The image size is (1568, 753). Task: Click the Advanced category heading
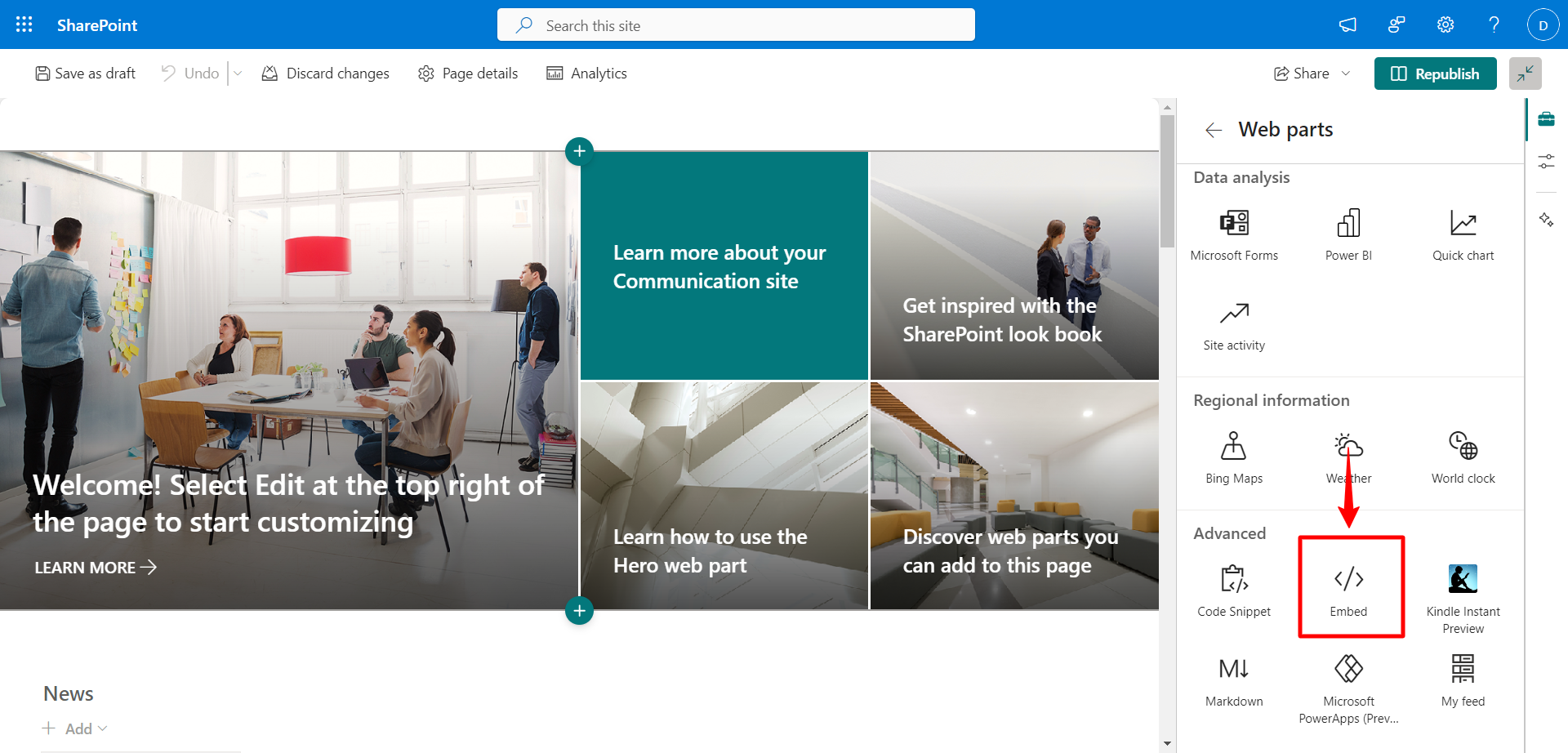[x=1229, y=533]
